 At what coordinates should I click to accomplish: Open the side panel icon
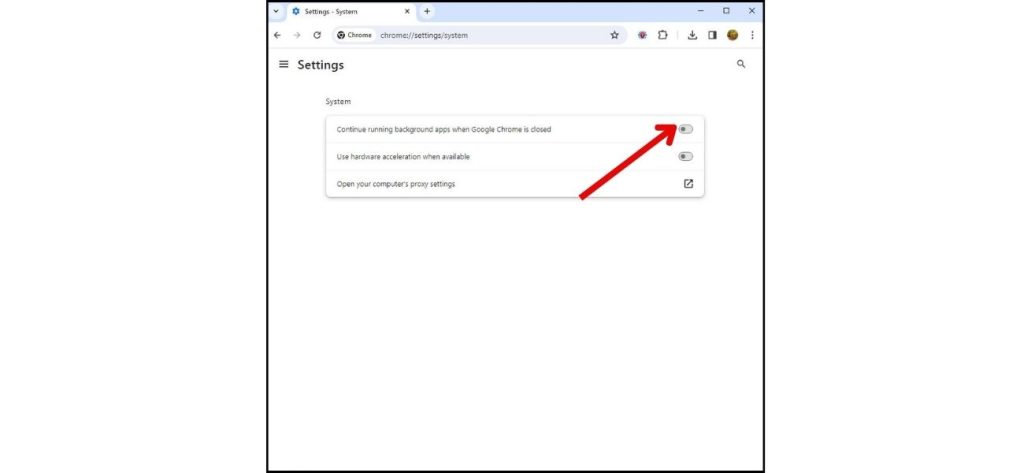click(x=712, y=35)
